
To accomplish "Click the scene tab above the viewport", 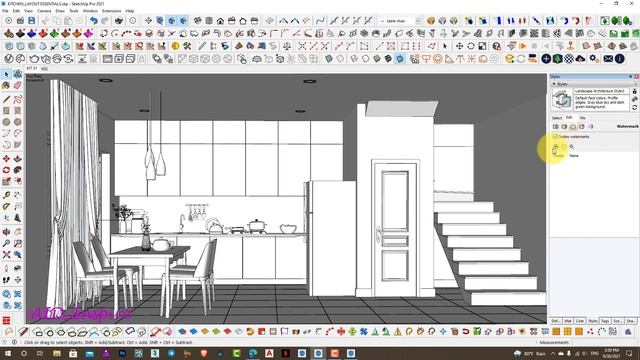I will (x=32, y=69).
